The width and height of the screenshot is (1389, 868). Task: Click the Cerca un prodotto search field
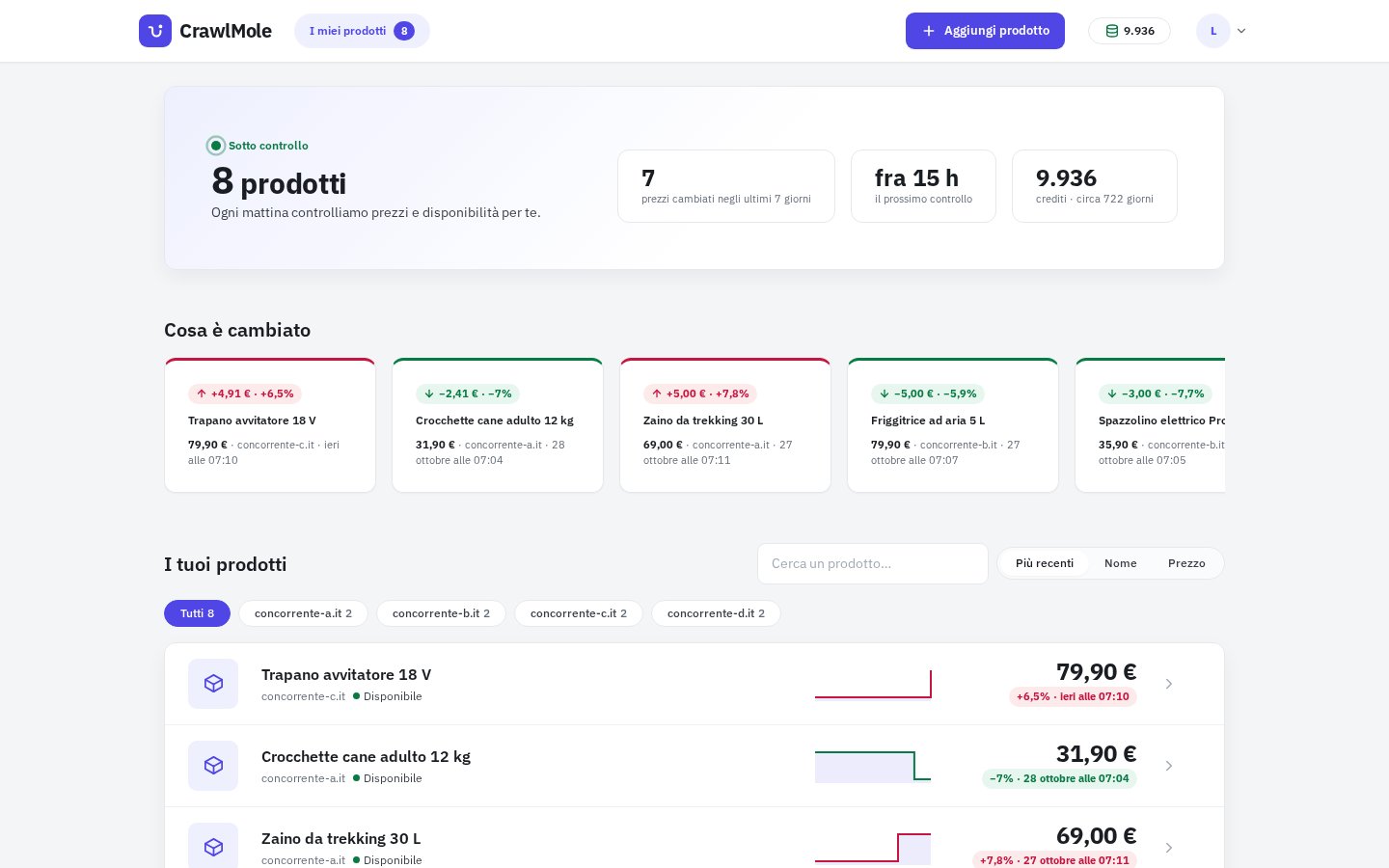click(x=873, y=563)
